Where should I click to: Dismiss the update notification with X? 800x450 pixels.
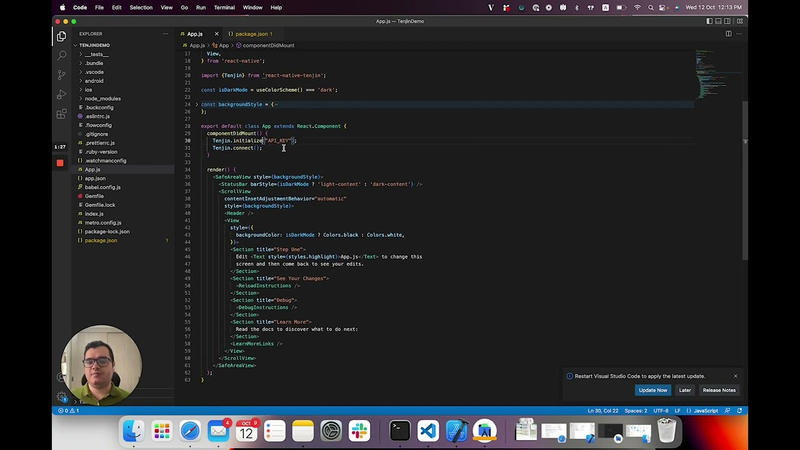click(736, 376)
